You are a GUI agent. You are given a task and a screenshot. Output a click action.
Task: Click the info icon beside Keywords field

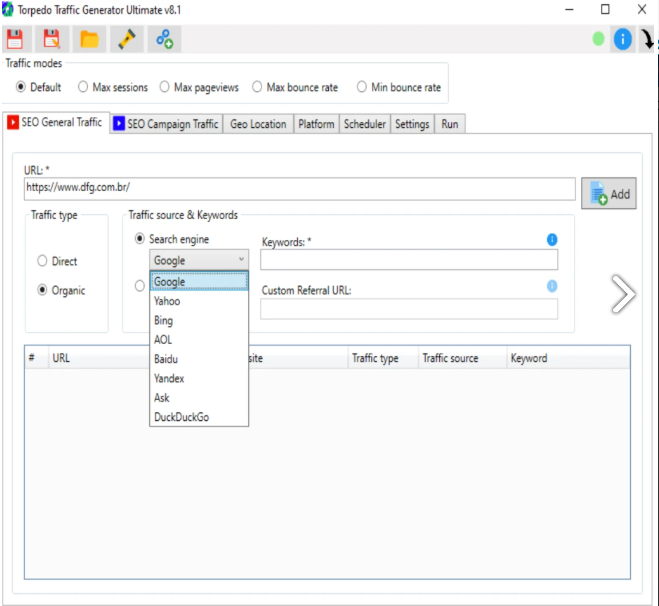point(552,240)
